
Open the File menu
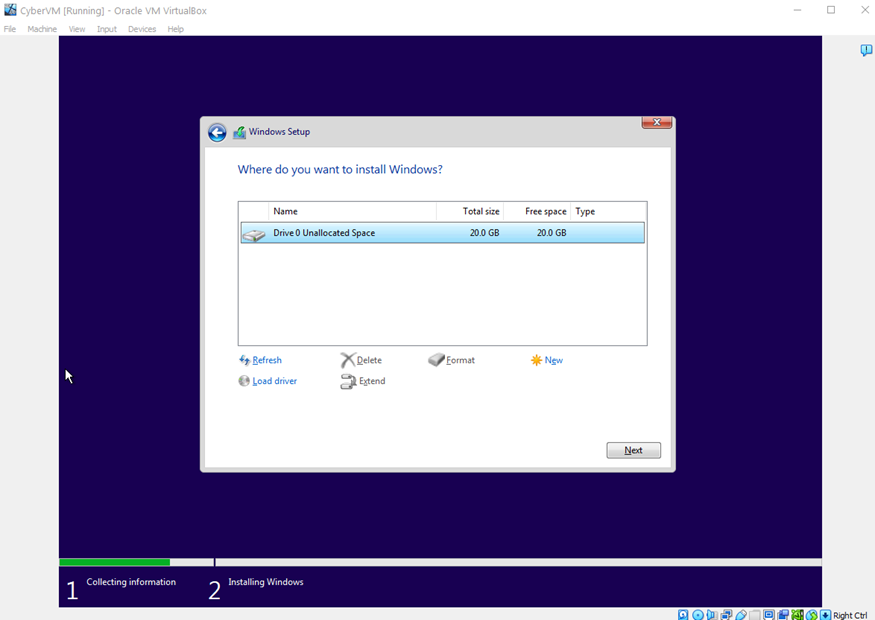coord(10,29)
